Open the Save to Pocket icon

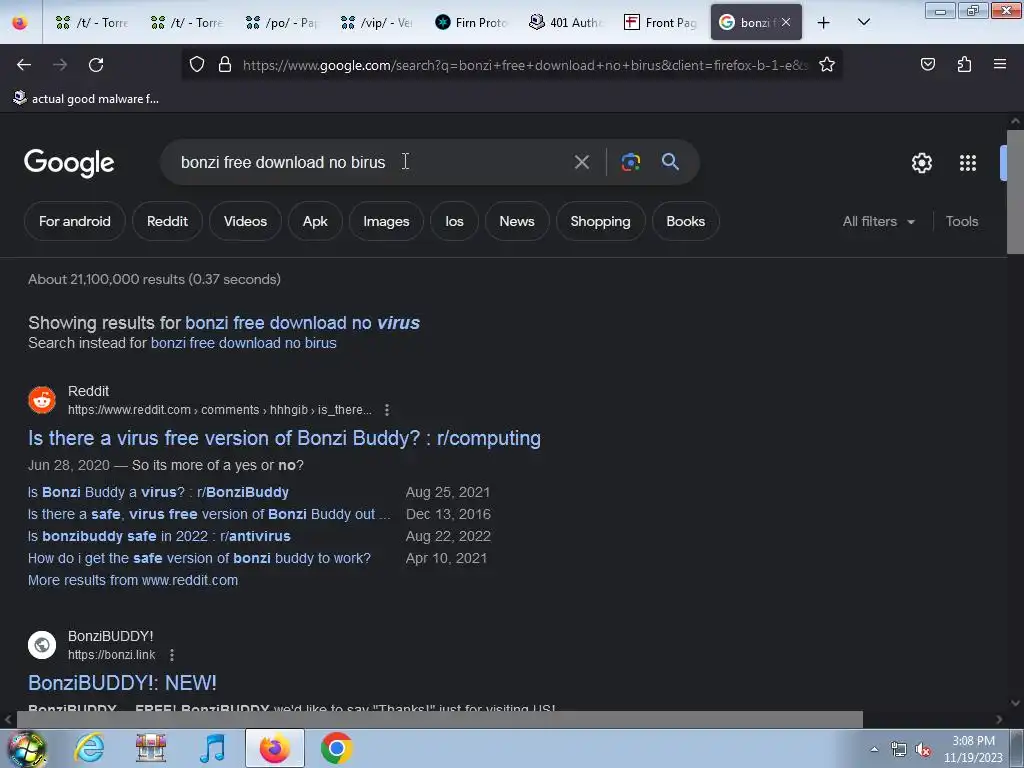tap(927, 64)
